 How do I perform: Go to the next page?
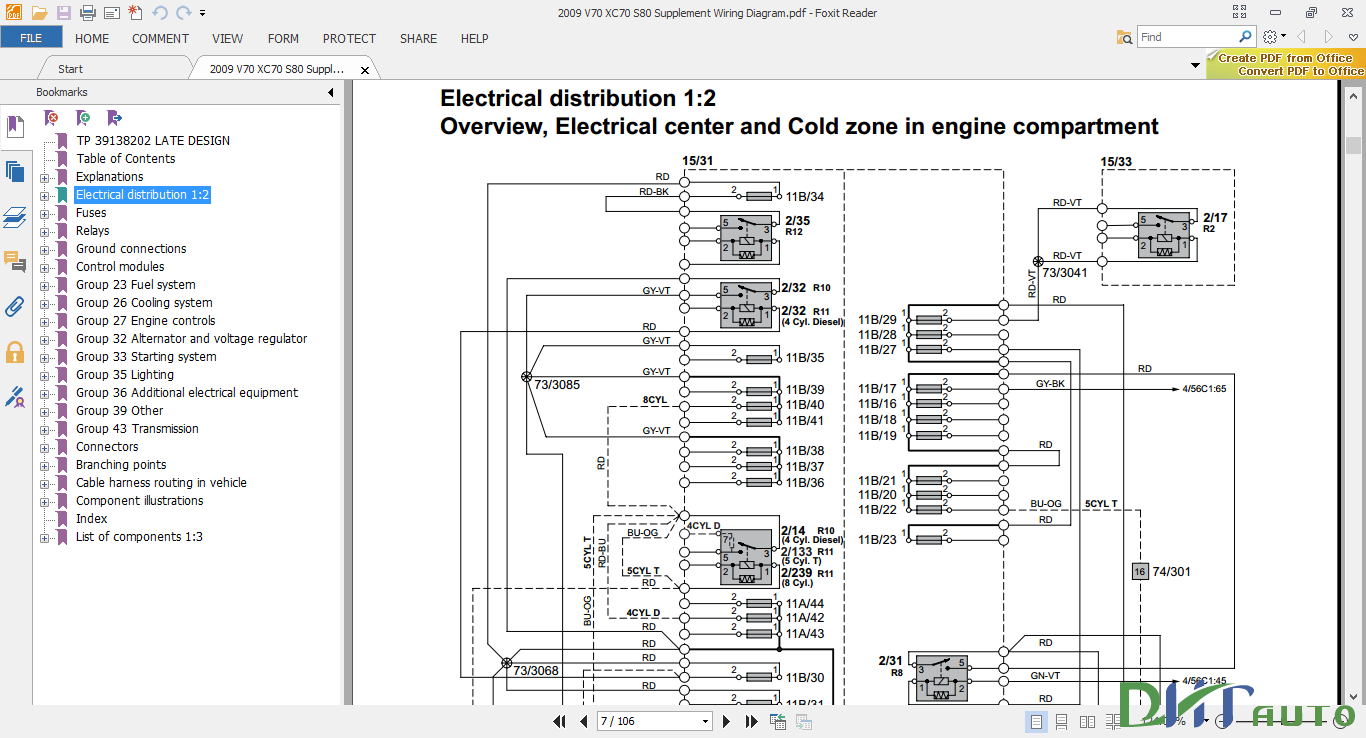[726, 721]
